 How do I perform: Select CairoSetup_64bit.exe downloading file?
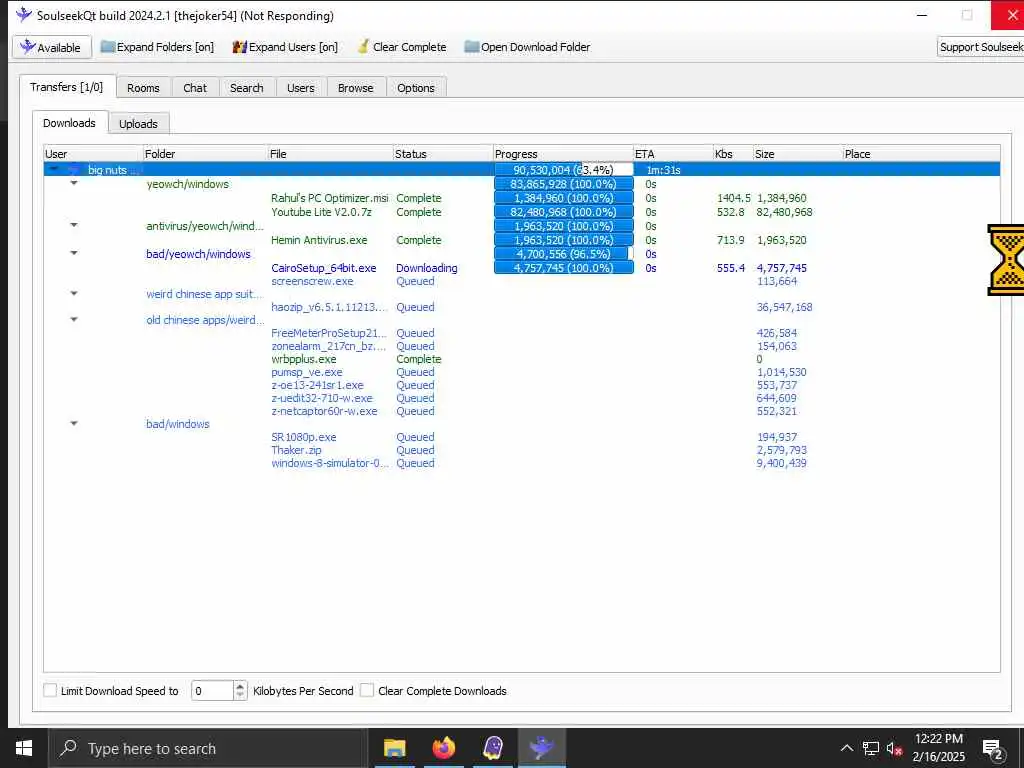324,268
